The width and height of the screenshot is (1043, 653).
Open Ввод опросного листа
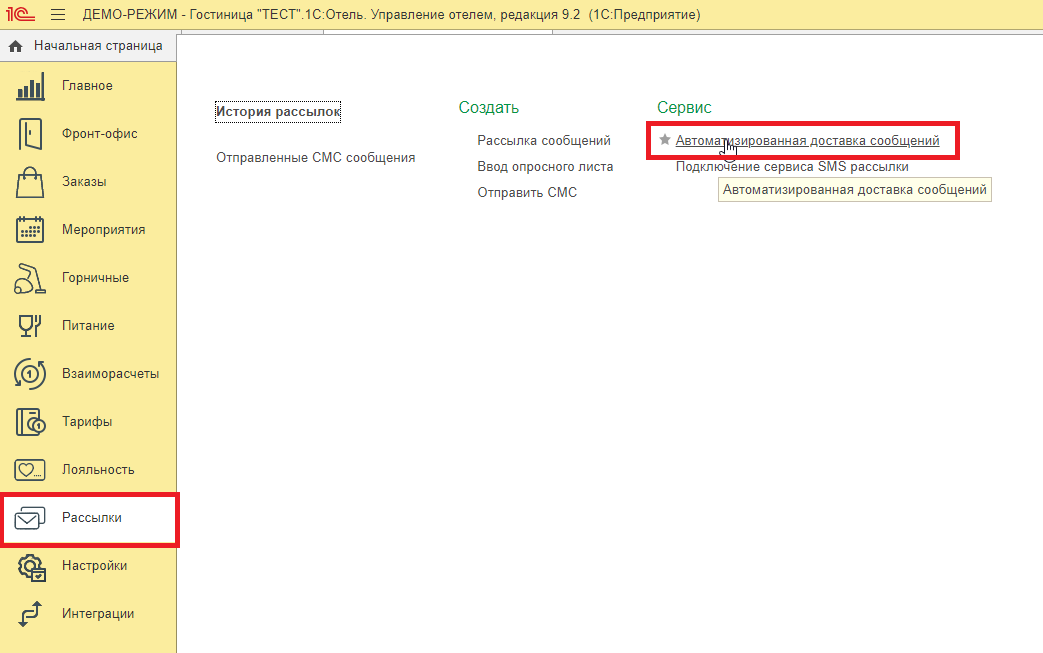tap(545, 166)
